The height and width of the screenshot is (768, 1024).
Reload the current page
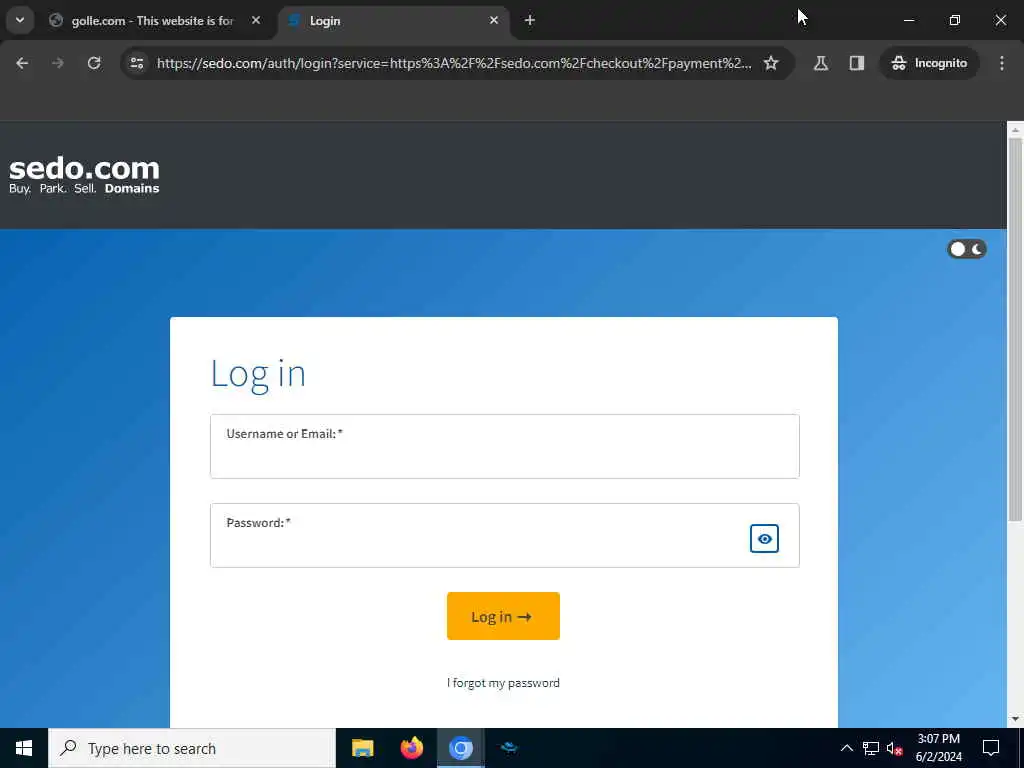tap(94, 63)
